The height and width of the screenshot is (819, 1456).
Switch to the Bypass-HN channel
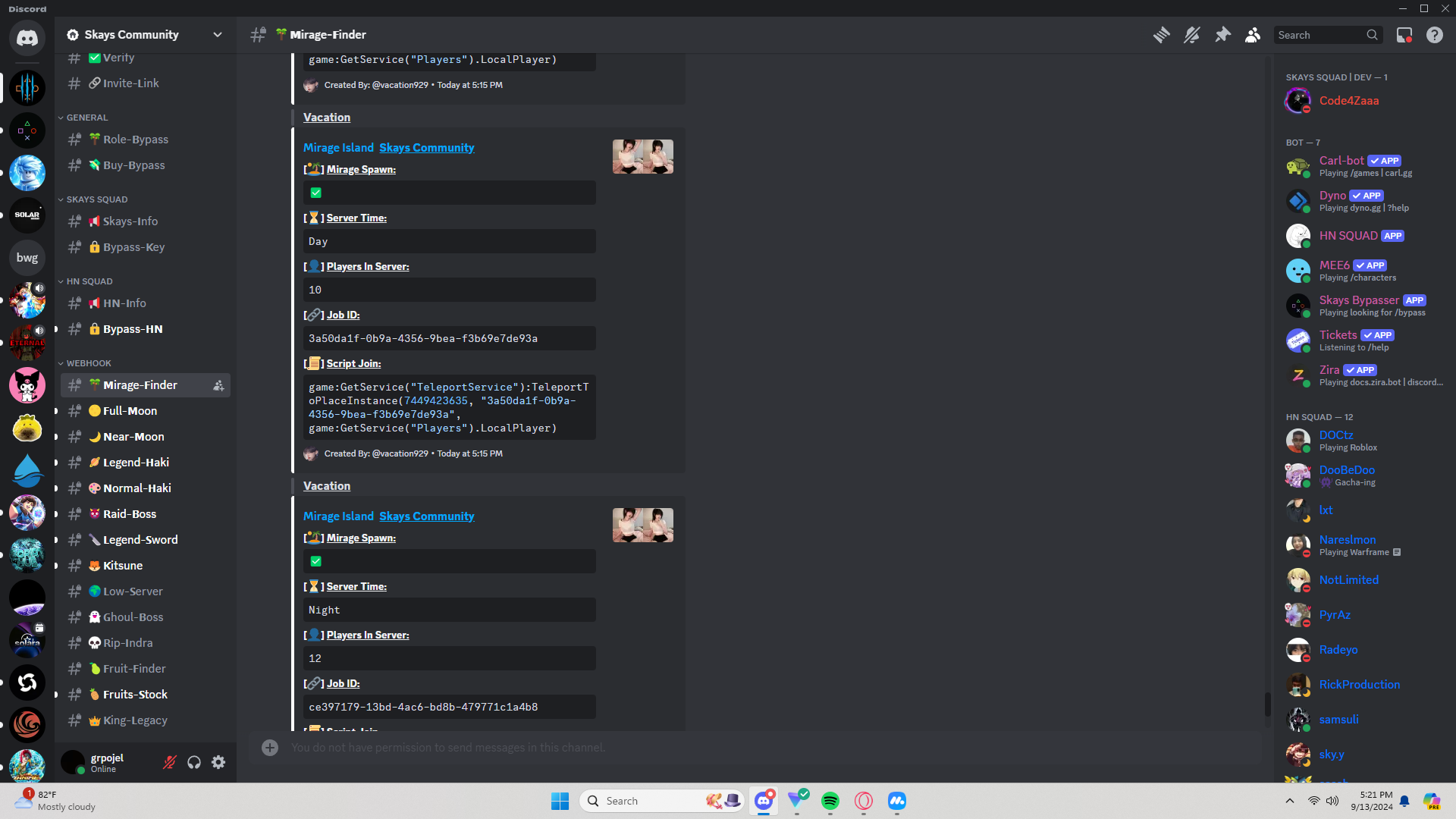(x=146, y=329)
